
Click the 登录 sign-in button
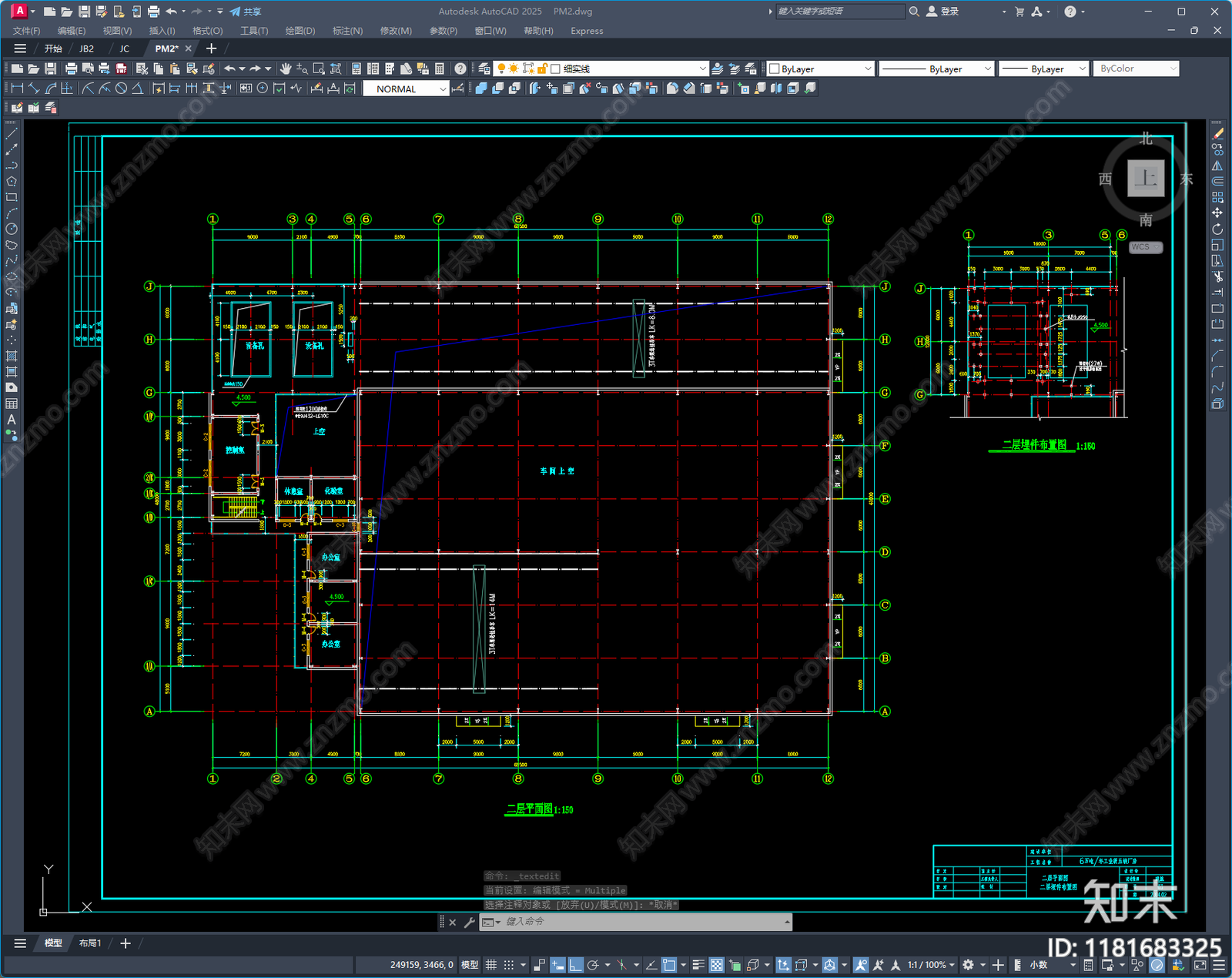pos(943,12)
